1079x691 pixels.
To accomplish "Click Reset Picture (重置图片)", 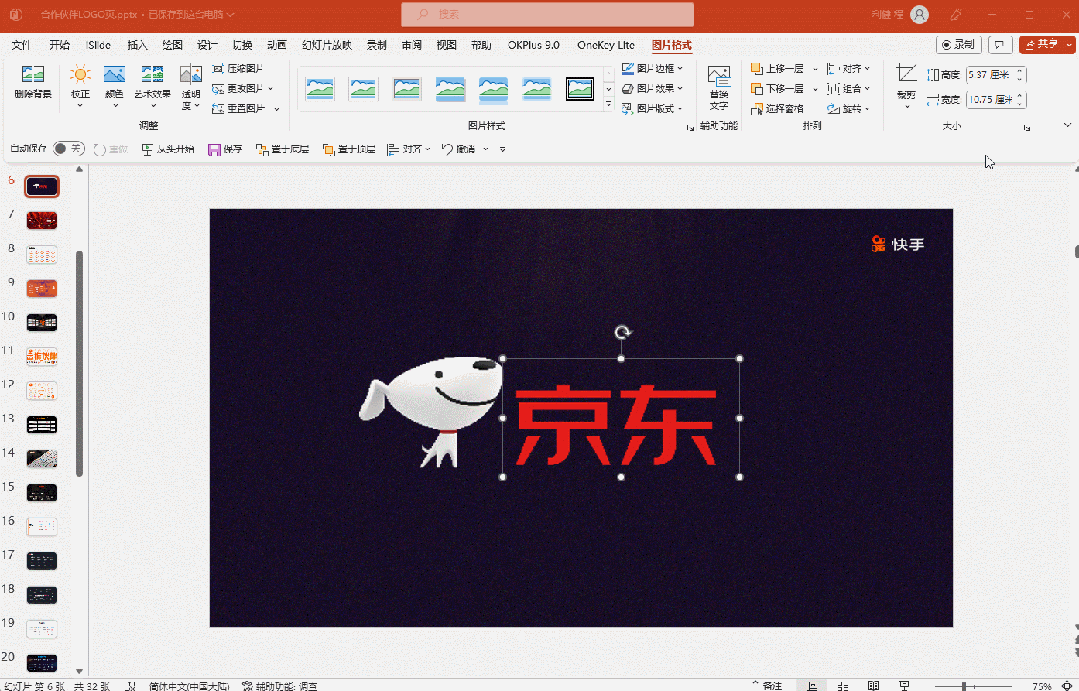I will click(x=245, y=109).
